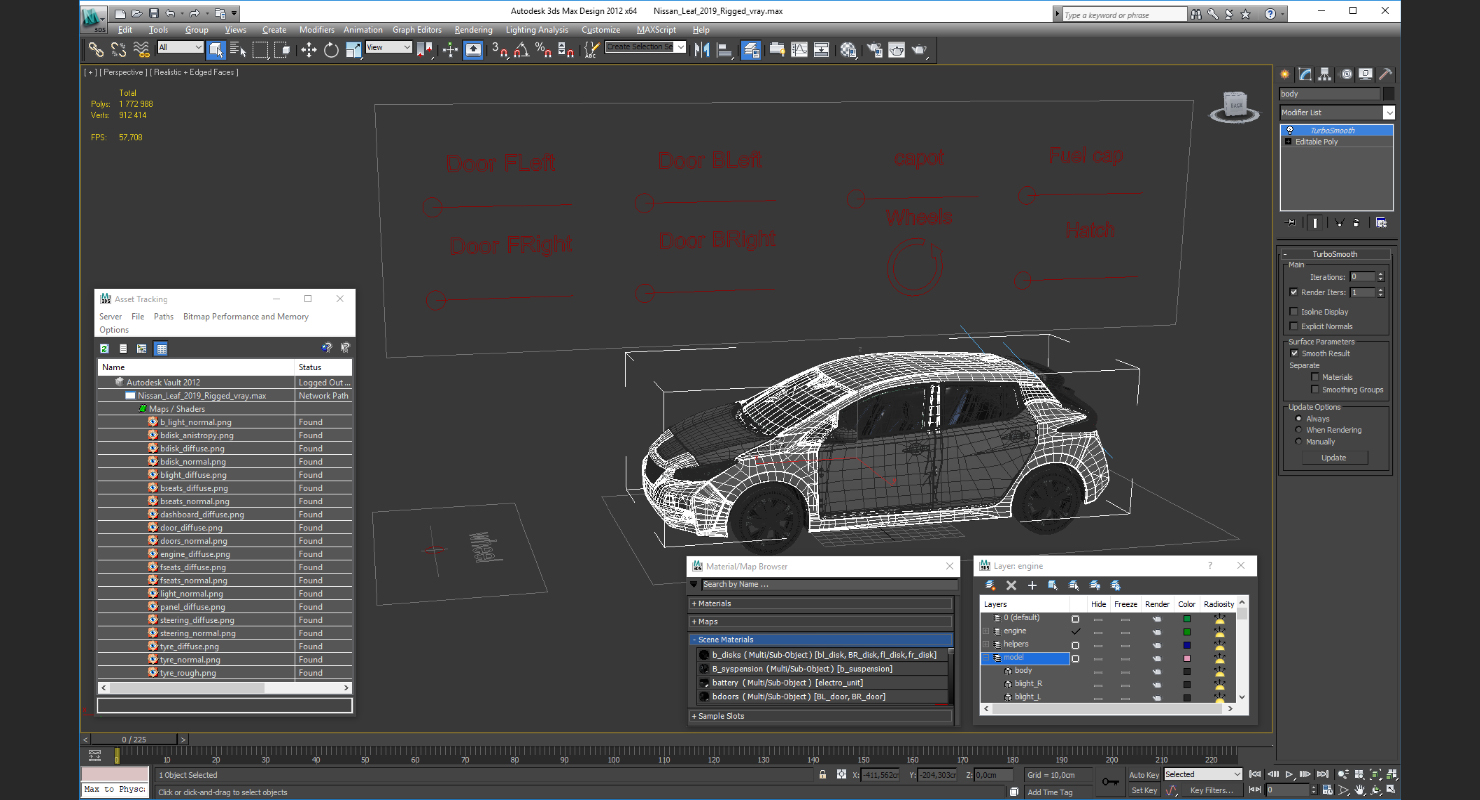Toggle TurboSmooth modifier lightbulb
This screenshot has height=800, width=1480.
(1289, 130)
